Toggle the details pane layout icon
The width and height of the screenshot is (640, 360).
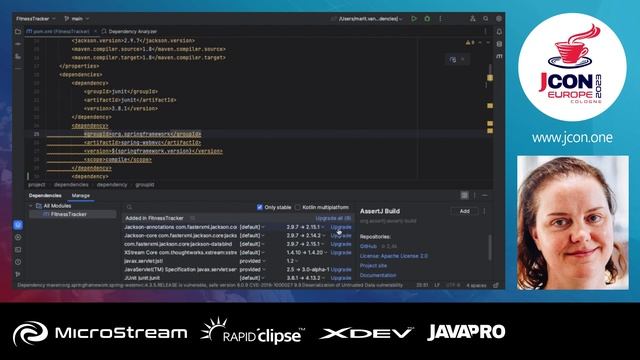tap(464, 196)
